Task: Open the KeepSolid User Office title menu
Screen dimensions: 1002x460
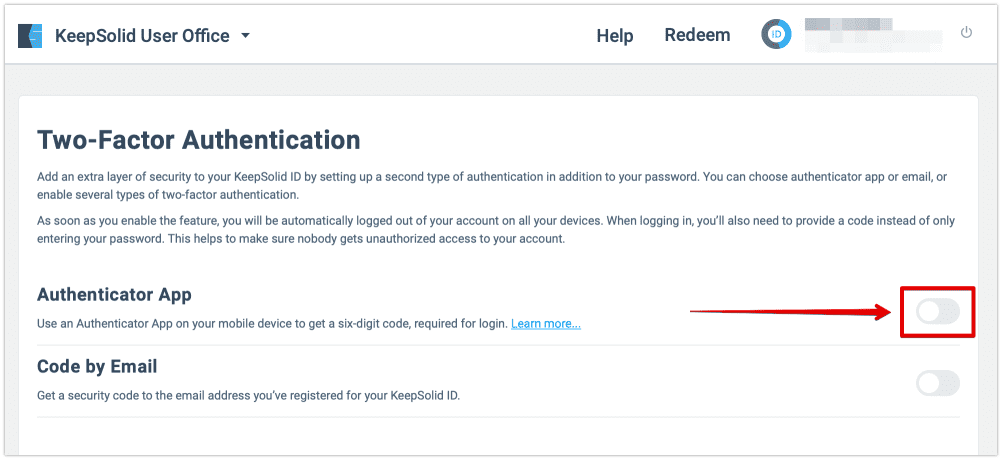Action: click(143, 36)
